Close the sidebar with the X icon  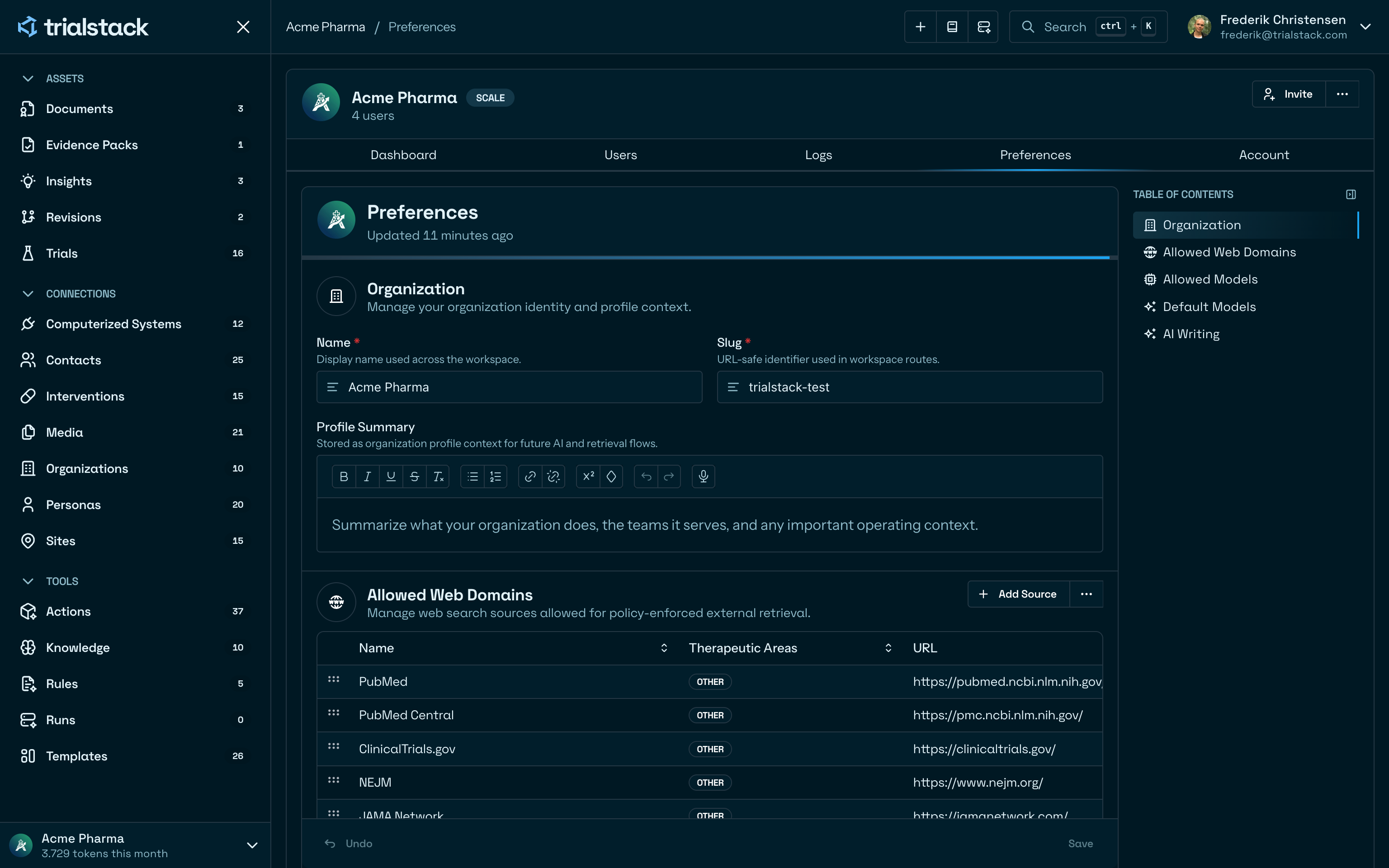pos(243,27)
